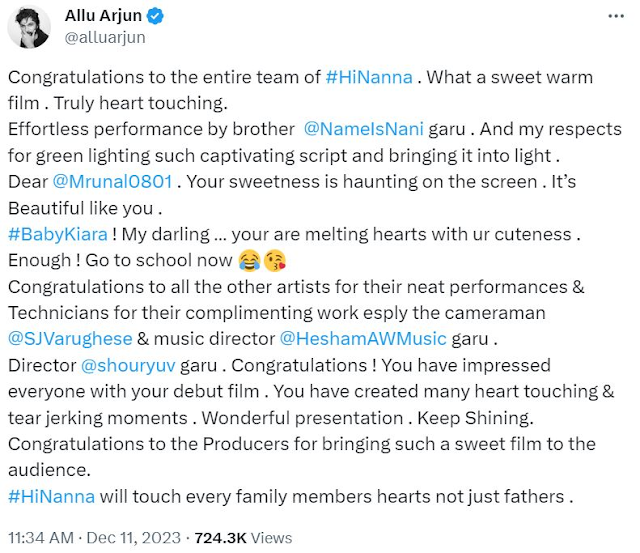The height and width of the screenshot is (553, 640).
Task: Visit the @NameIsNani mention
Action: [x=363, y=129]
